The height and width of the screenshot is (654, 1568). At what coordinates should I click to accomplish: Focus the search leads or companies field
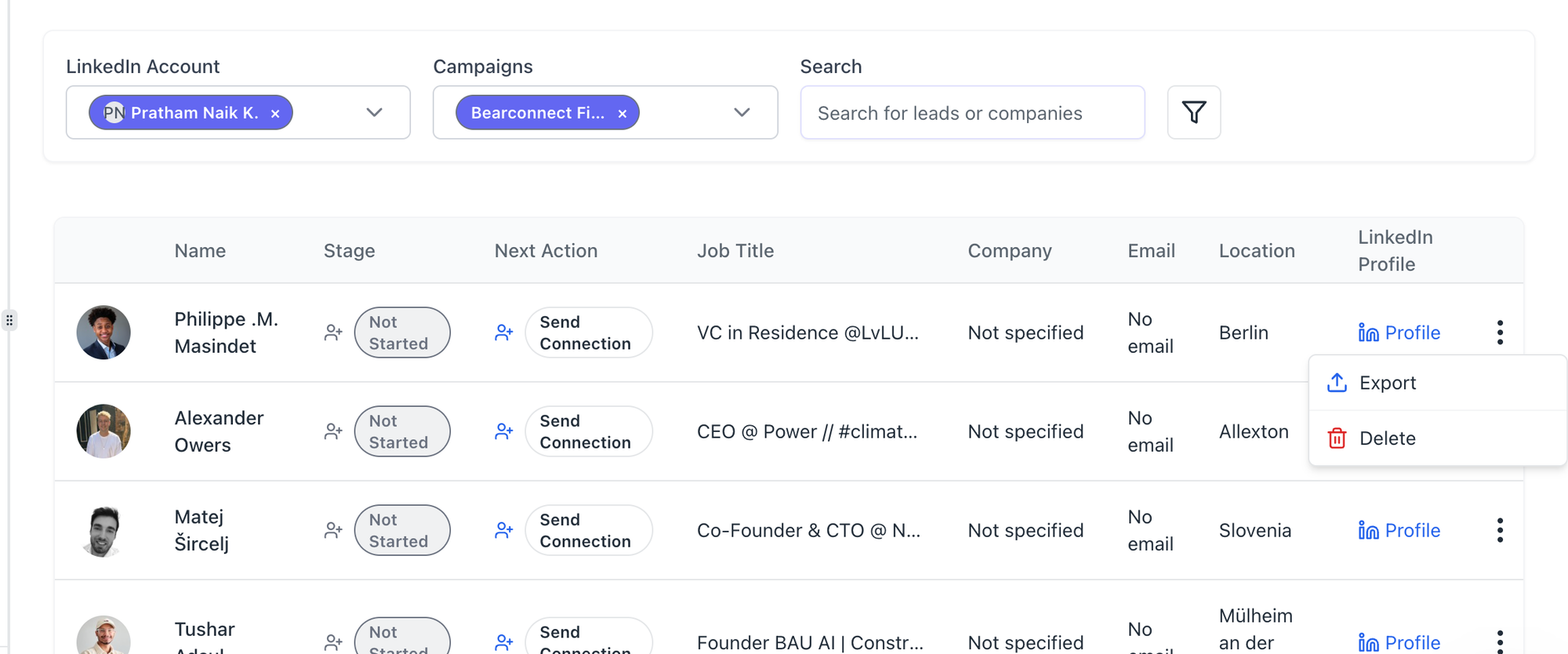pos(972,113)
